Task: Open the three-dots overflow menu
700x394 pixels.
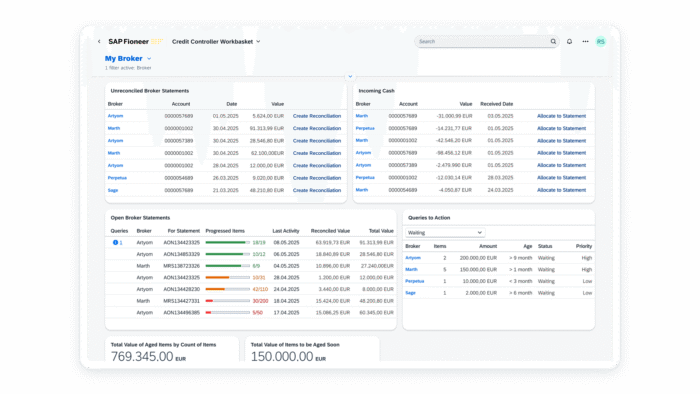Action: coord(585,41)
